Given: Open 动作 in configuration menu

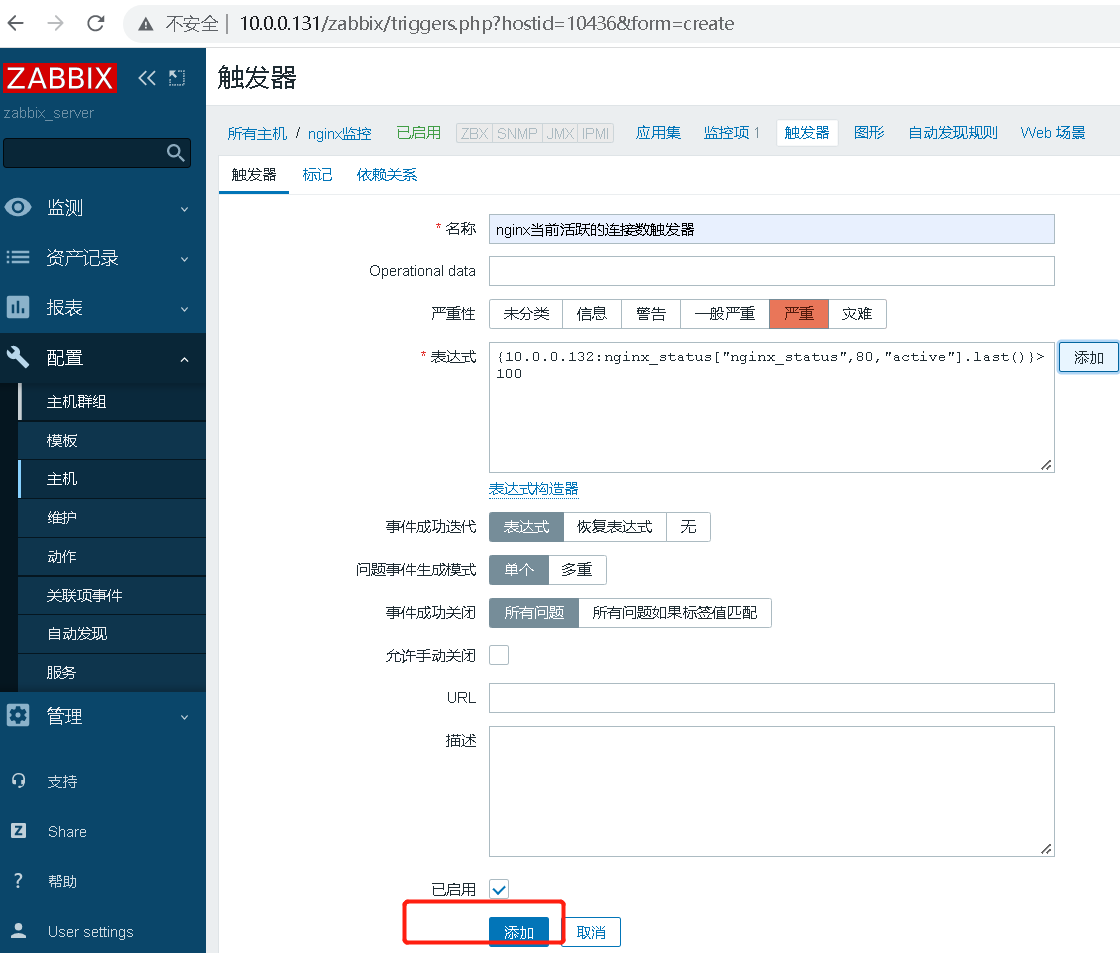Looking at the screenshot, I should [x=111, y=557].
